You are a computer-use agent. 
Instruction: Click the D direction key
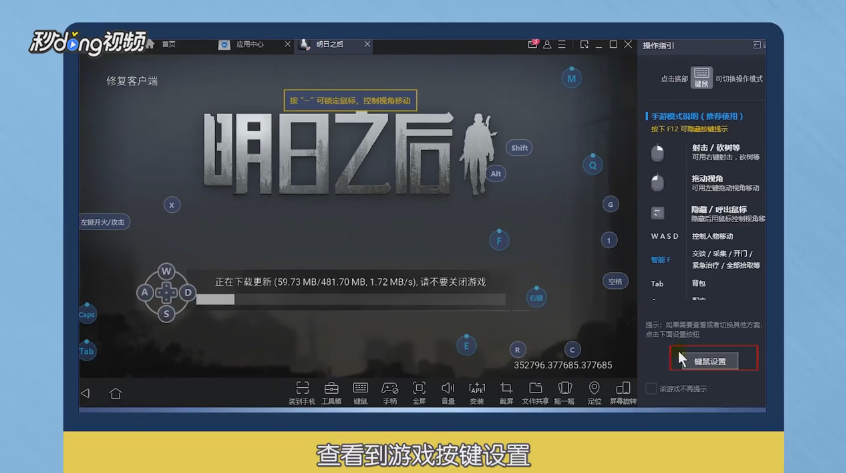(x=188, y=292)
